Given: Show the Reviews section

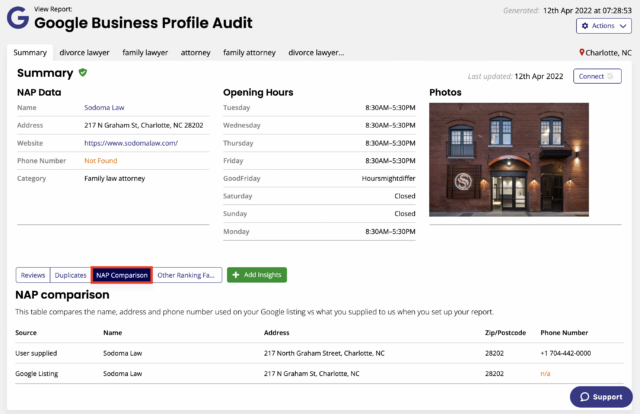Looking at the screenshot, I should [x=33, y=275].
